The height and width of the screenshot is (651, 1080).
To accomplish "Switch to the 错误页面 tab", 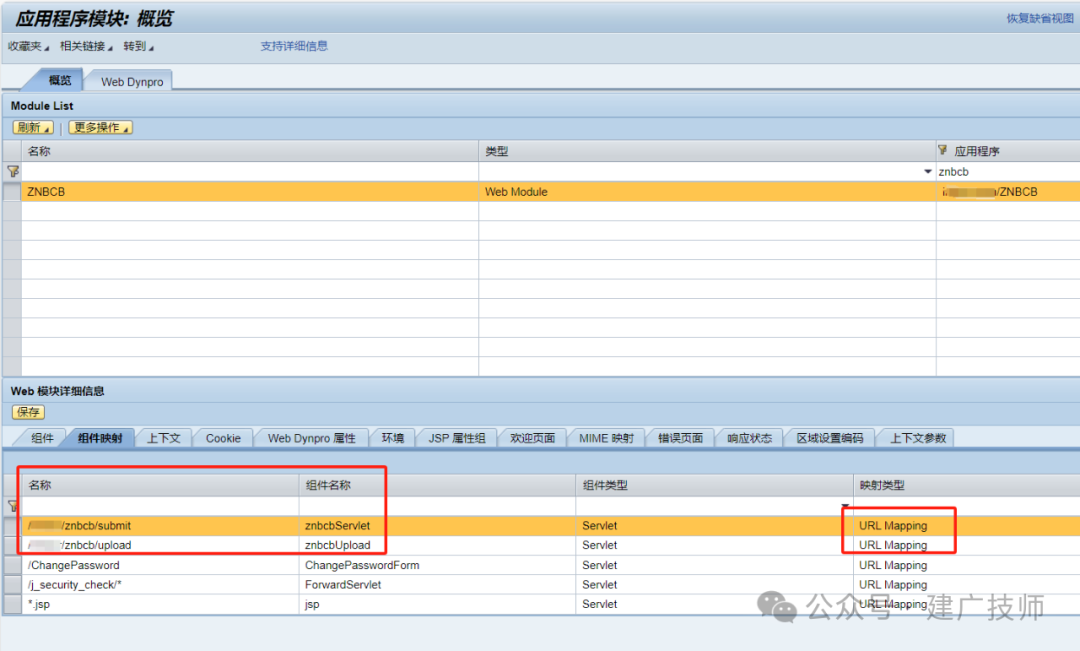I will coord(681,438).
